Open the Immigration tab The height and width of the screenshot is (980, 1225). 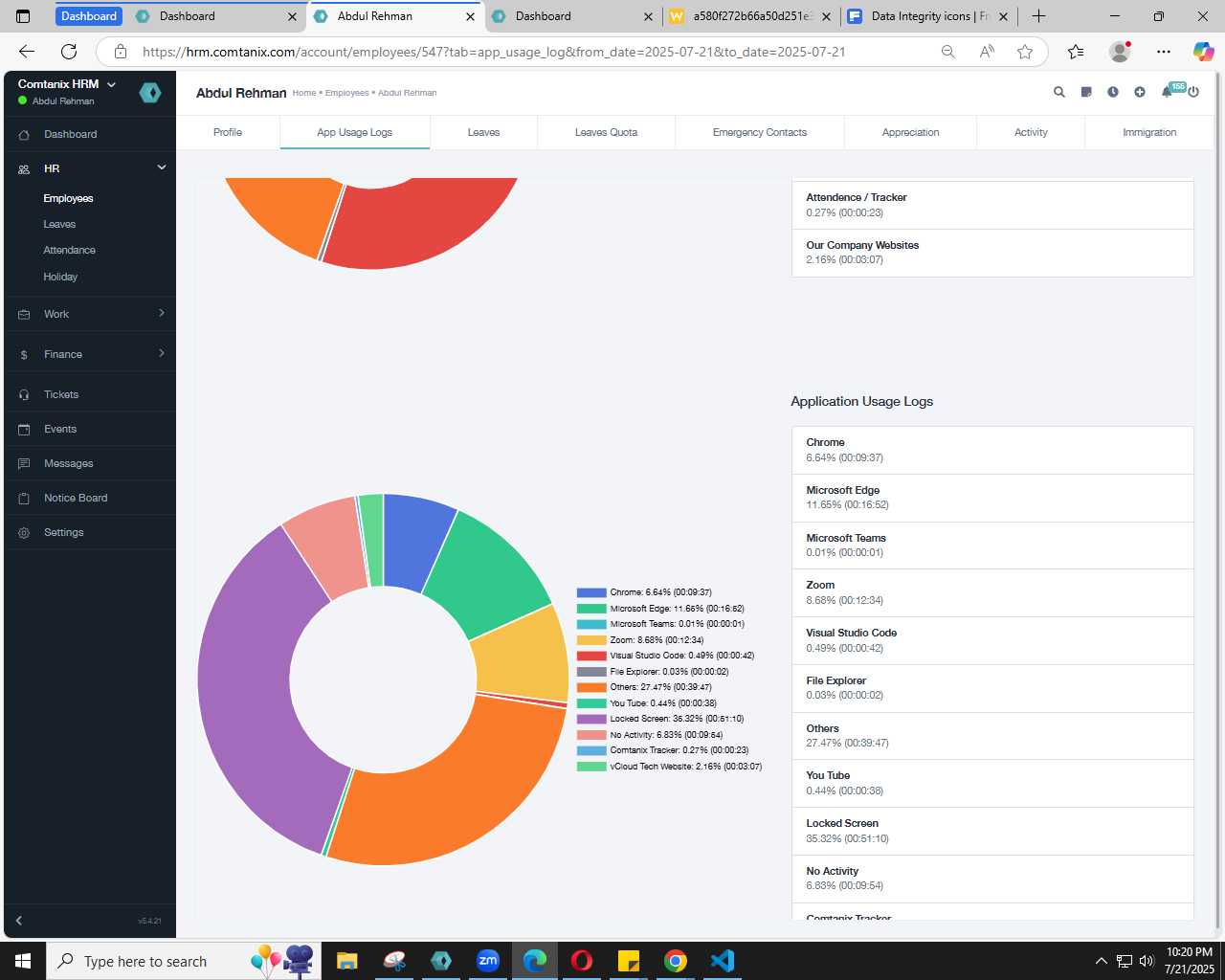tap(1149, 132)
